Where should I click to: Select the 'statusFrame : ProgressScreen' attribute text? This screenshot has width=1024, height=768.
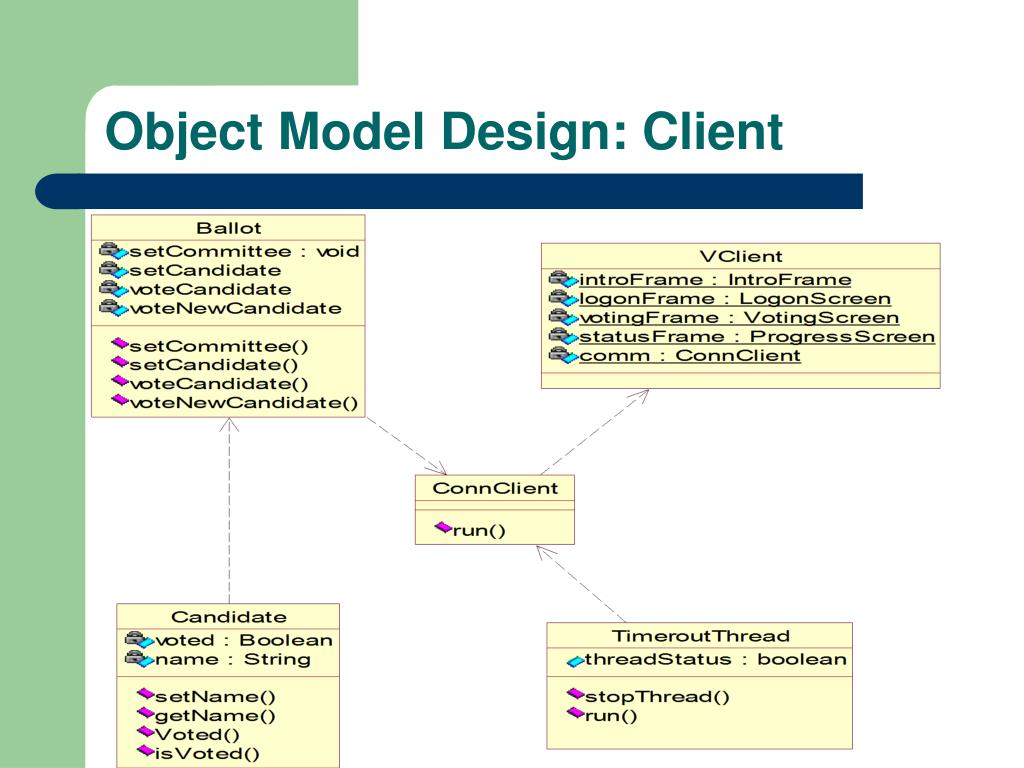[x=757, y=337]
